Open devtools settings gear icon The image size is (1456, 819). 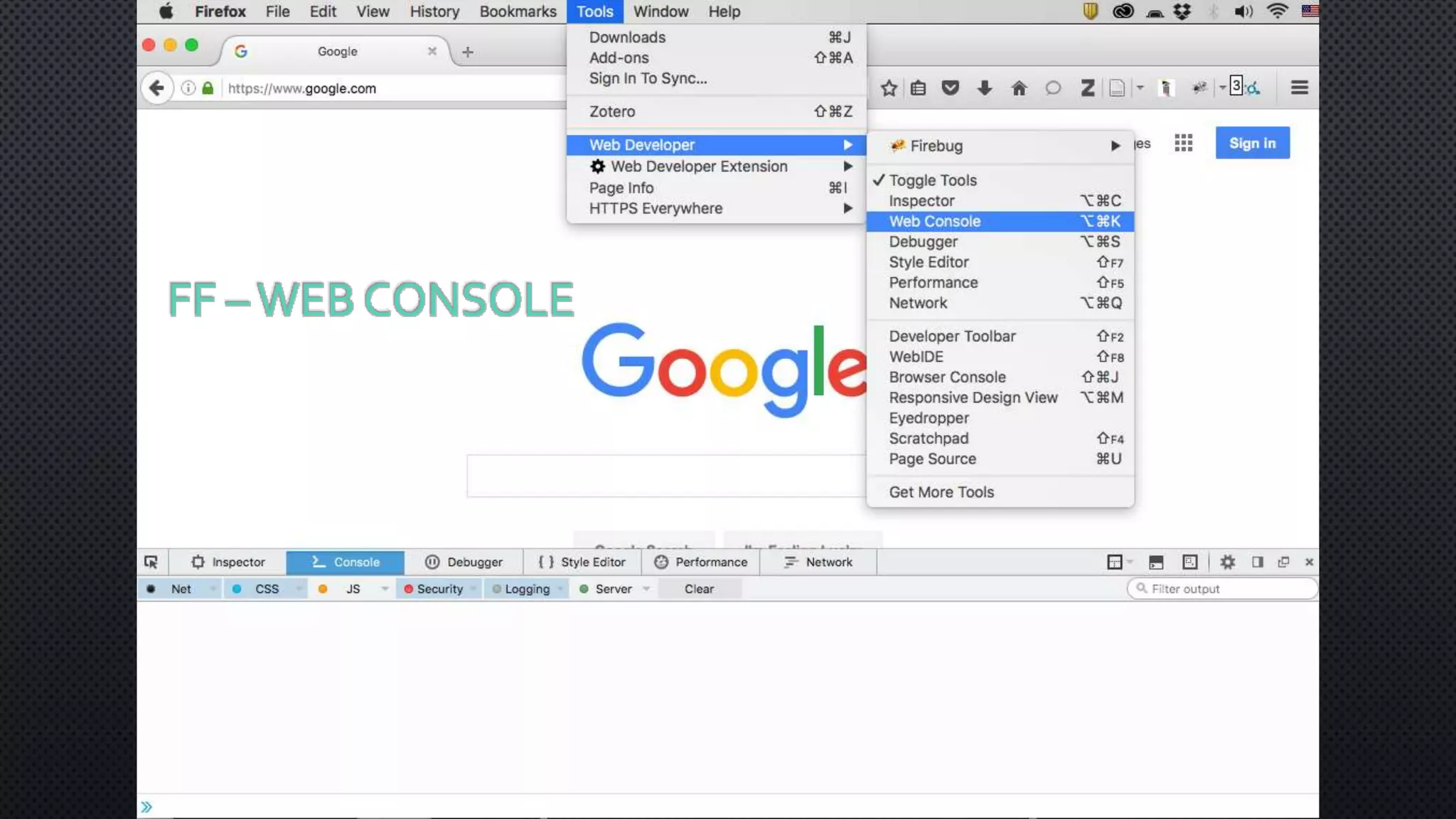click(x=1227, y=562)
